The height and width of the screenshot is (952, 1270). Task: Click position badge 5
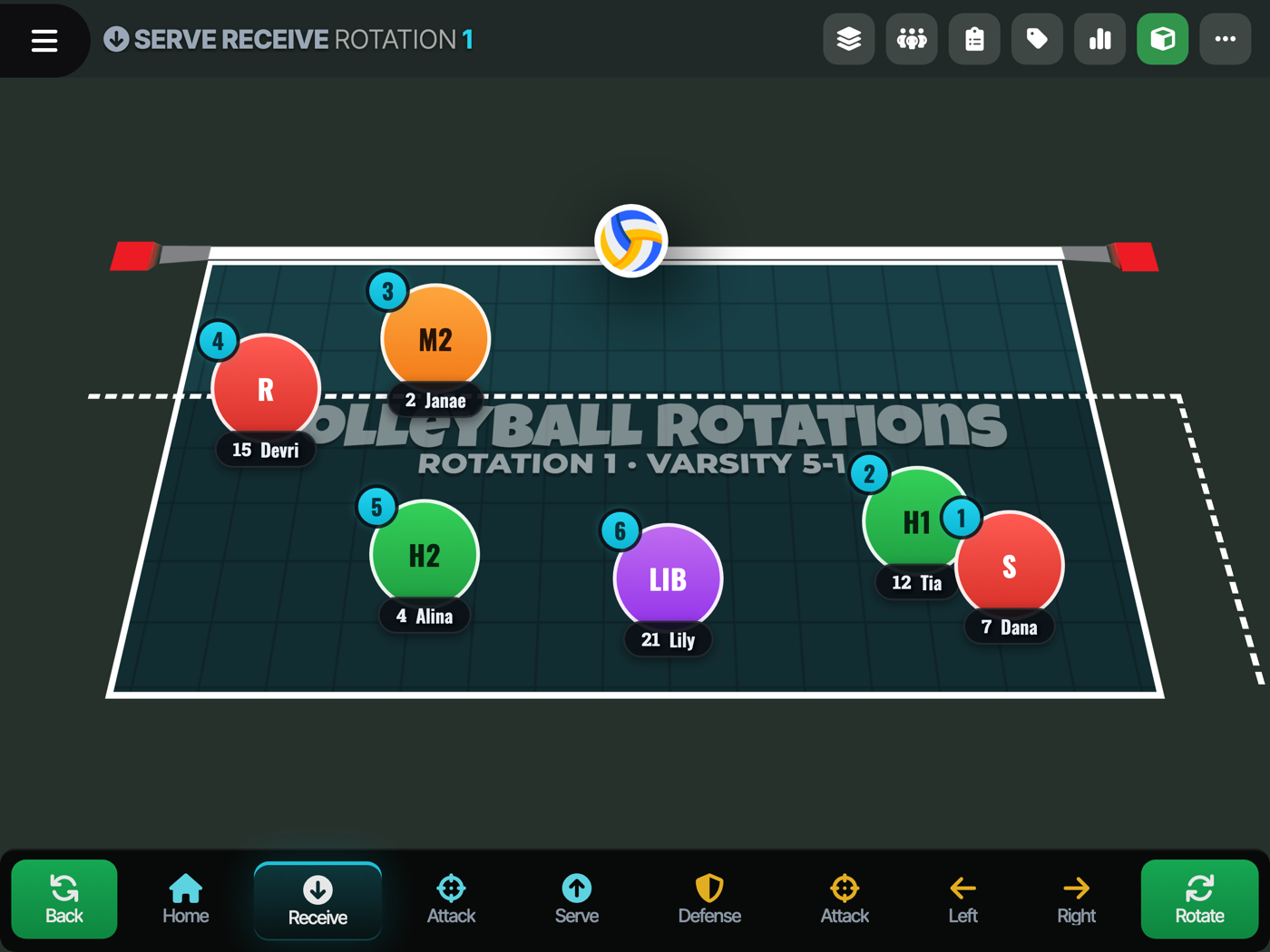[x=376, y=507]
